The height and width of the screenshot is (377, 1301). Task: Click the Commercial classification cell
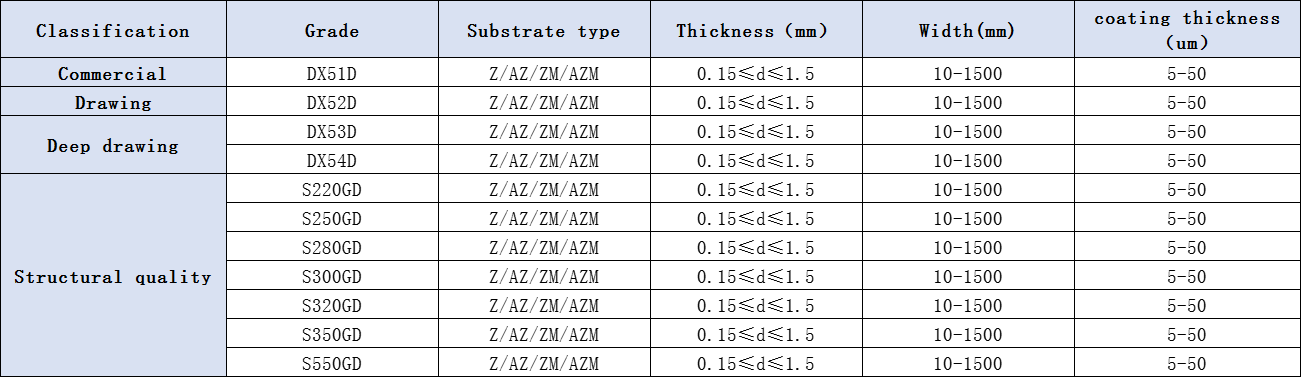(113, 73)
